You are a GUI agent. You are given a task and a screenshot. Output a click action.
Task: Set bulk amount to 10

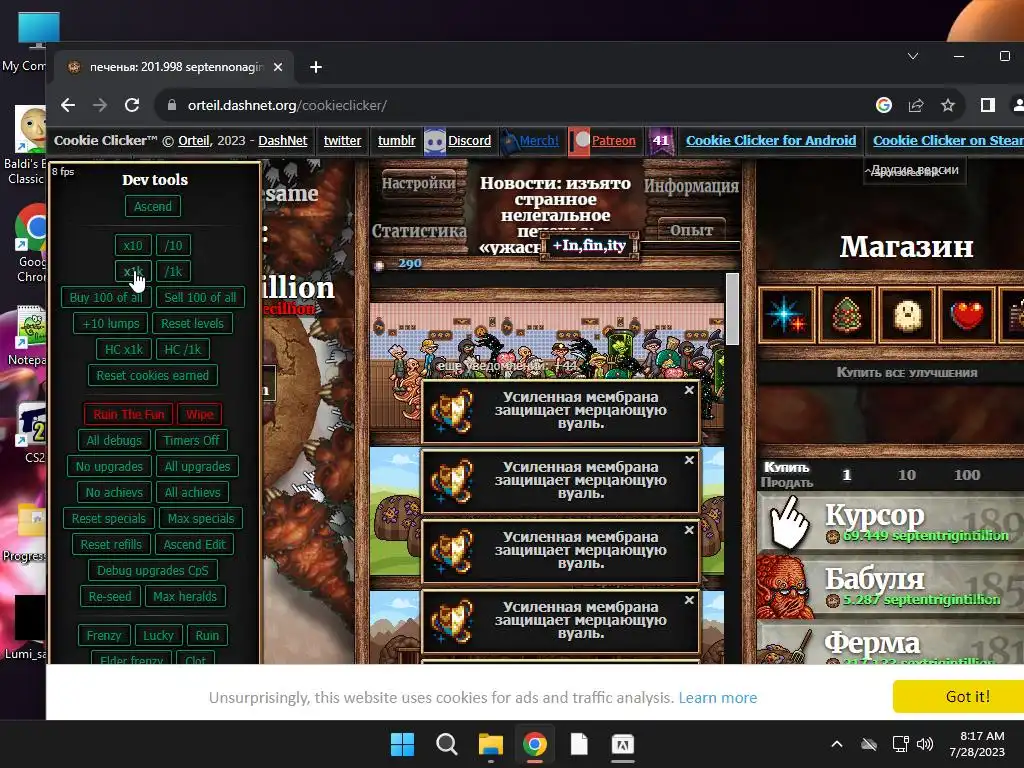906,475
